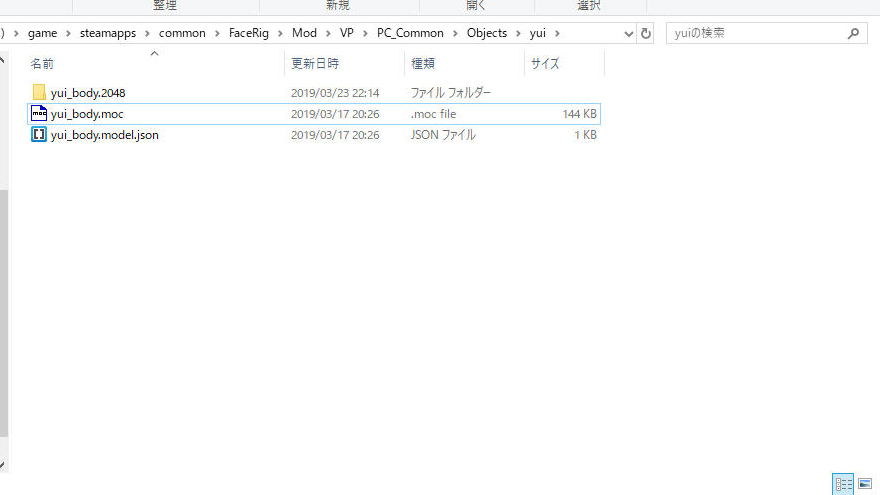Select the yui_body.model.json file icon
Image resolution: width=880 pixels, height=495 pixels.
(x=39, y=135)
